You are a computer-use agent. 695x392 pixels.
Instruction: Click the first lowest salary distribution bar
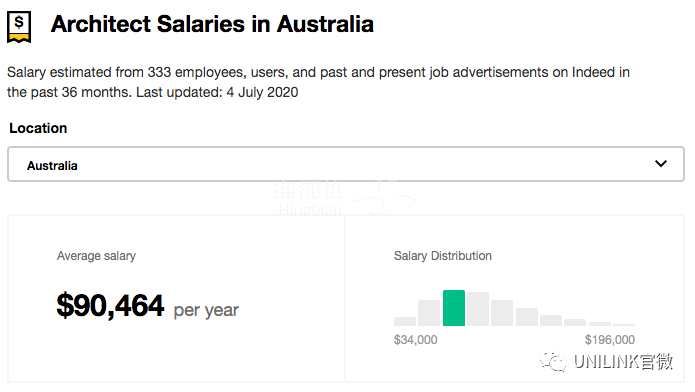pyautogui.click(x=405, y=321)
